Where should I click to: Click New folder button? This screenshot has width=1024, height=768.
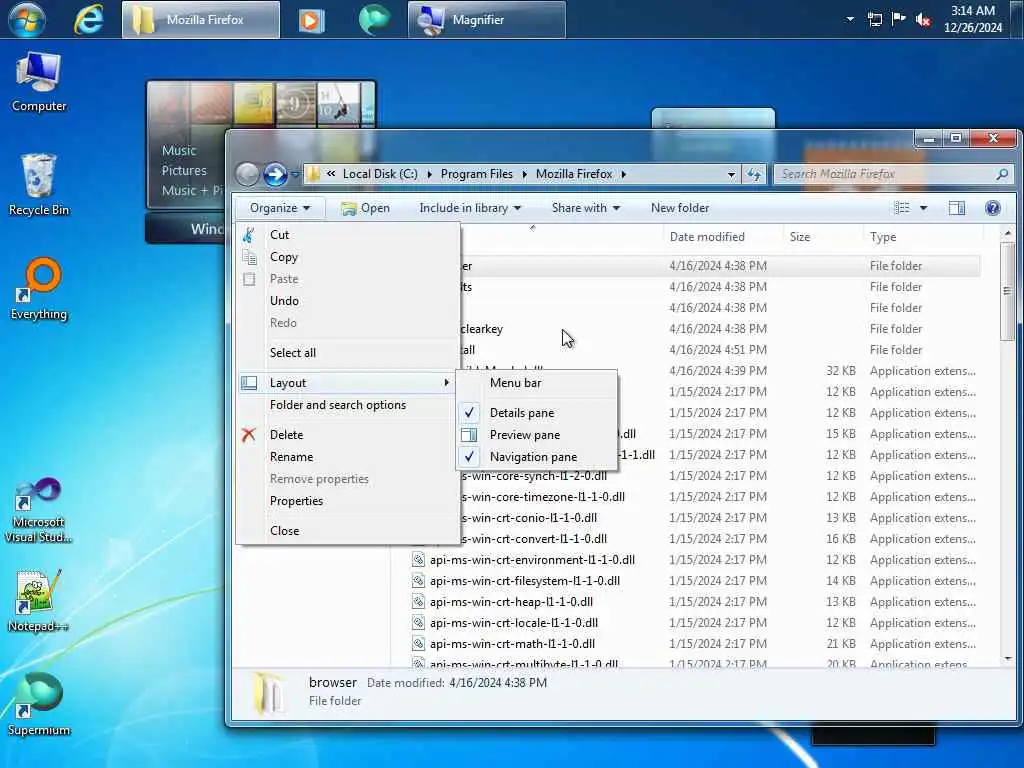tap(680, 208)
